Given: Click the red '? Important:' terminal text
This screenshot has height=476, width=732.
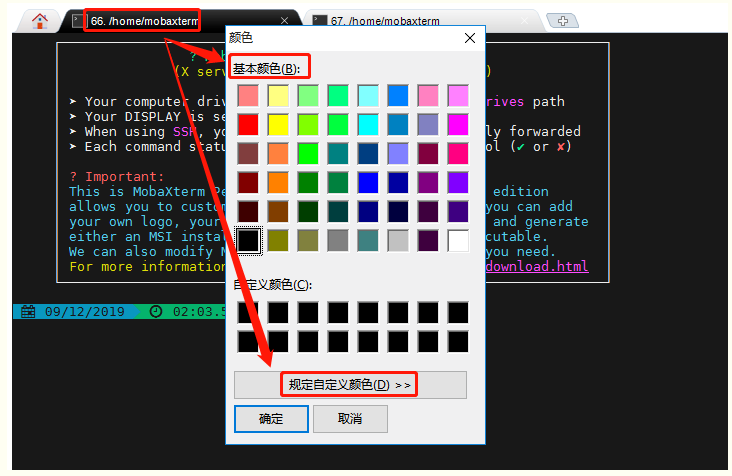Looking at the screenshot, I should (x=117, y=176).
